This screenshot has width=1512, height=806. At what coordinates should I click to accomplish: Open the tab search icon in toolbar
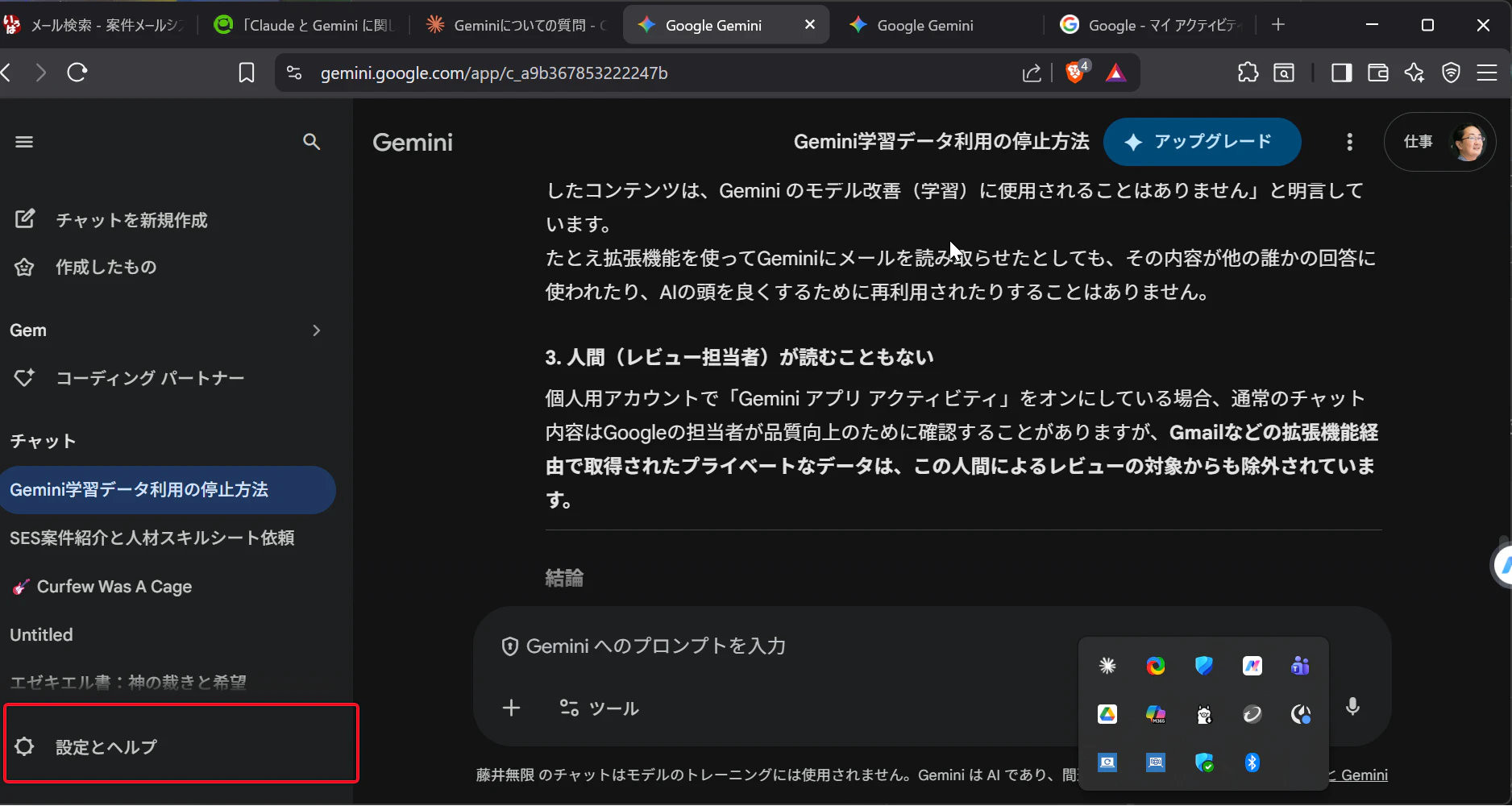pyautogui.click(x=1284, y=73)
